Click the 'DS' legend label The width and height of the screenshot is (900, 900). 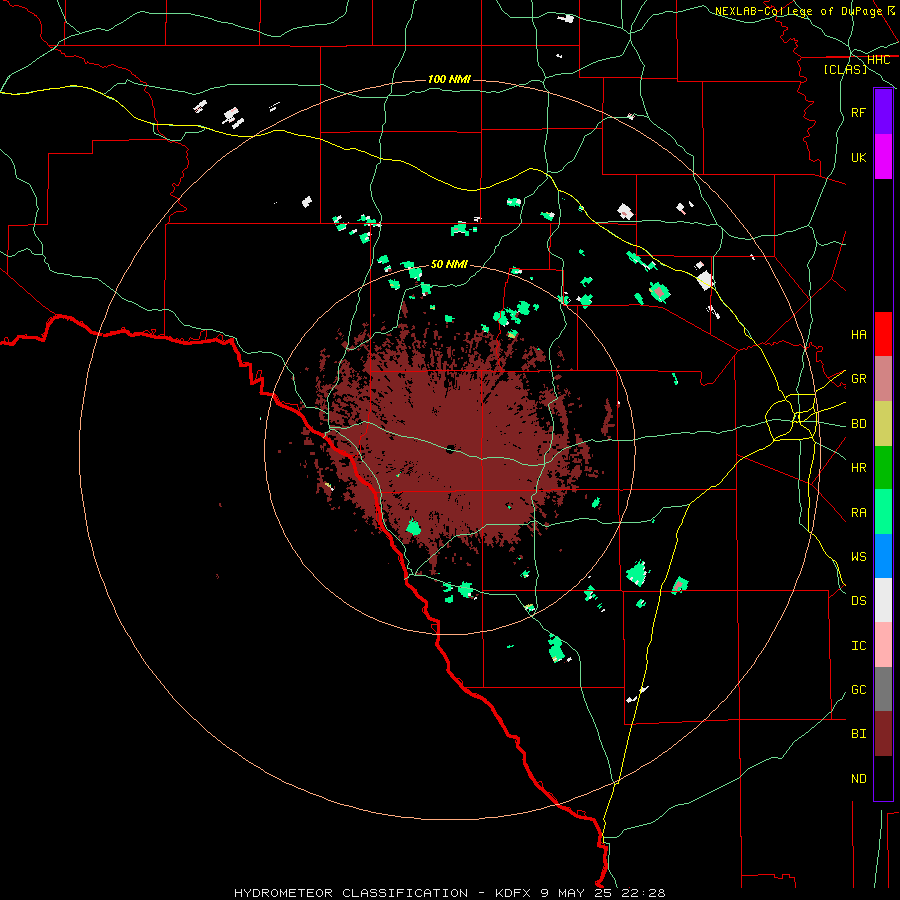point(858,601)
